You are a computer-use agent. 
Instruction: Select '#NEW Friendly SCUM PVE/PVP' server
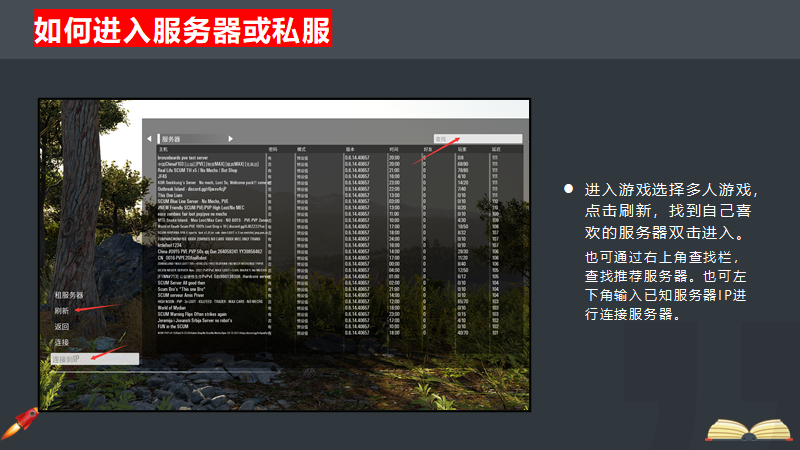click(339, 208)
